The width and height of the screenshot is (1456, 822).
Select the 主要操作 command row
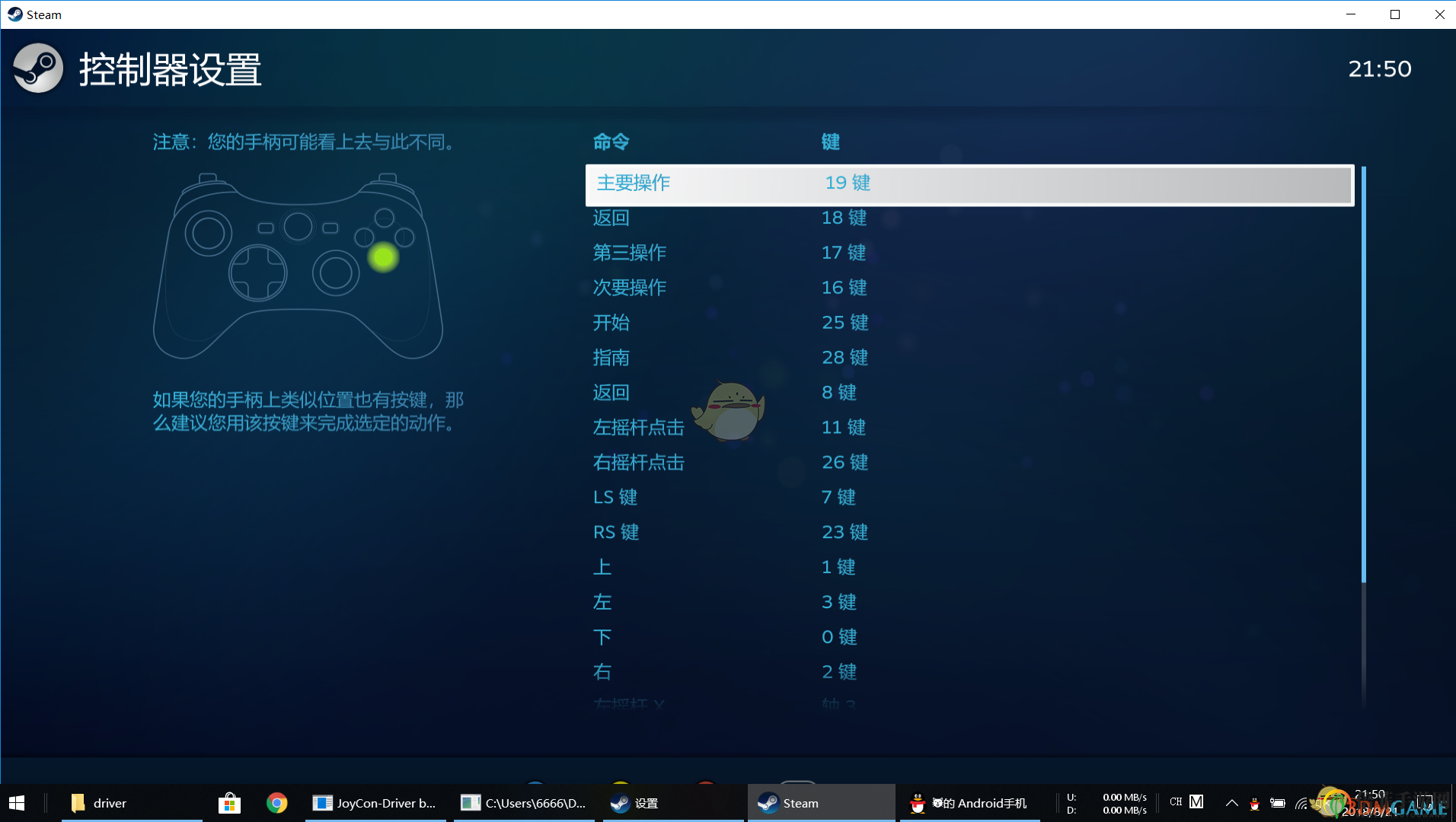coord(969,183)
